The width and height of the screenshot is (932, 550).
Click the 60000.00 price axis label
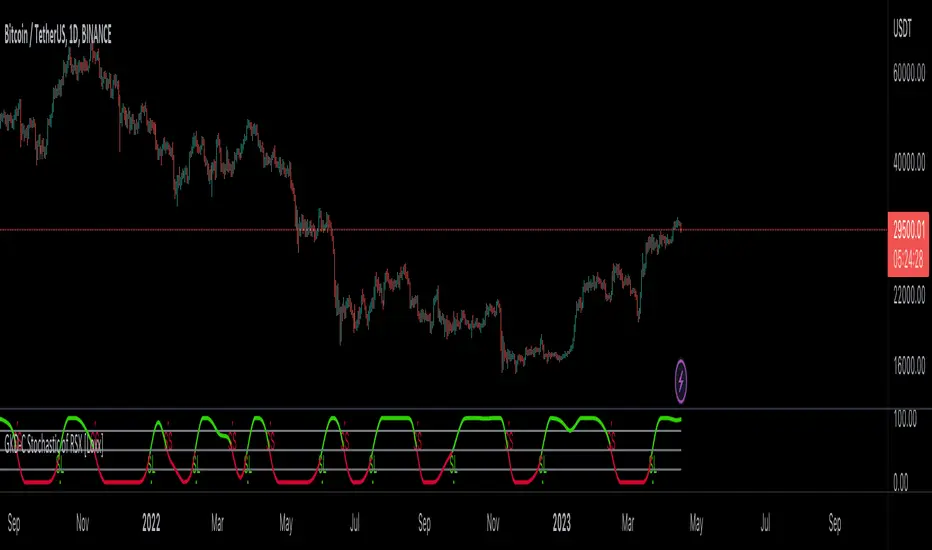(x=909, y=73)
